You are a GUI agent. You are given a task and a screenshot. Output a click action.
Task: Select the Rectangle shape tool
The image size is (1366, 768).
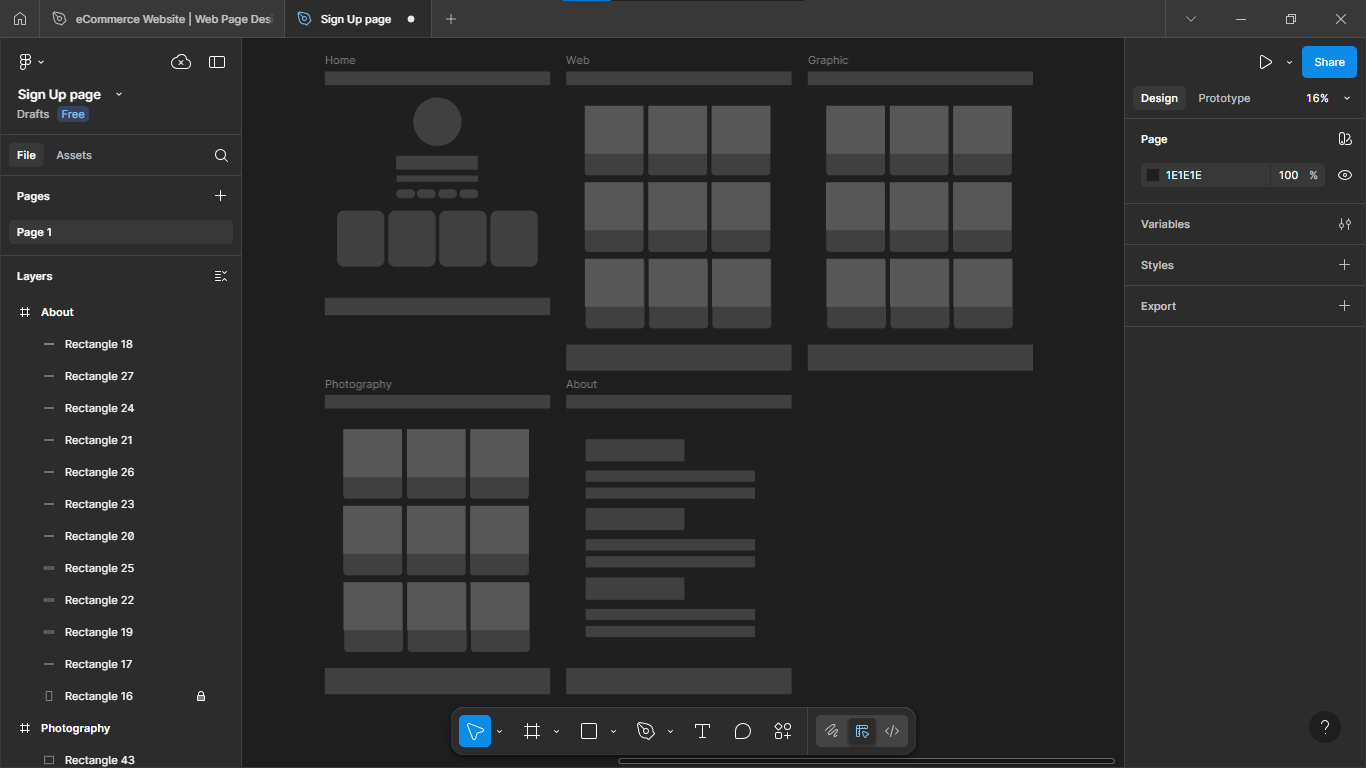coord(589,731)
